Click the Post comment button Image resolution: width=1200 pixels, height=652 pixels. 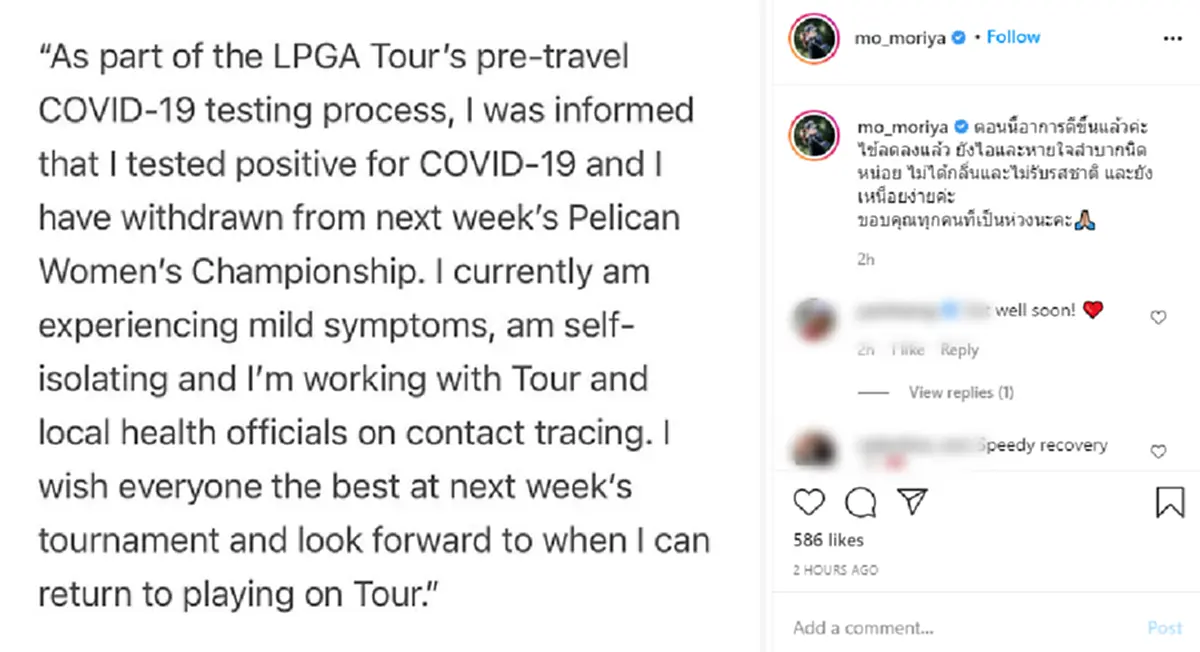[x=1165, y=628]
